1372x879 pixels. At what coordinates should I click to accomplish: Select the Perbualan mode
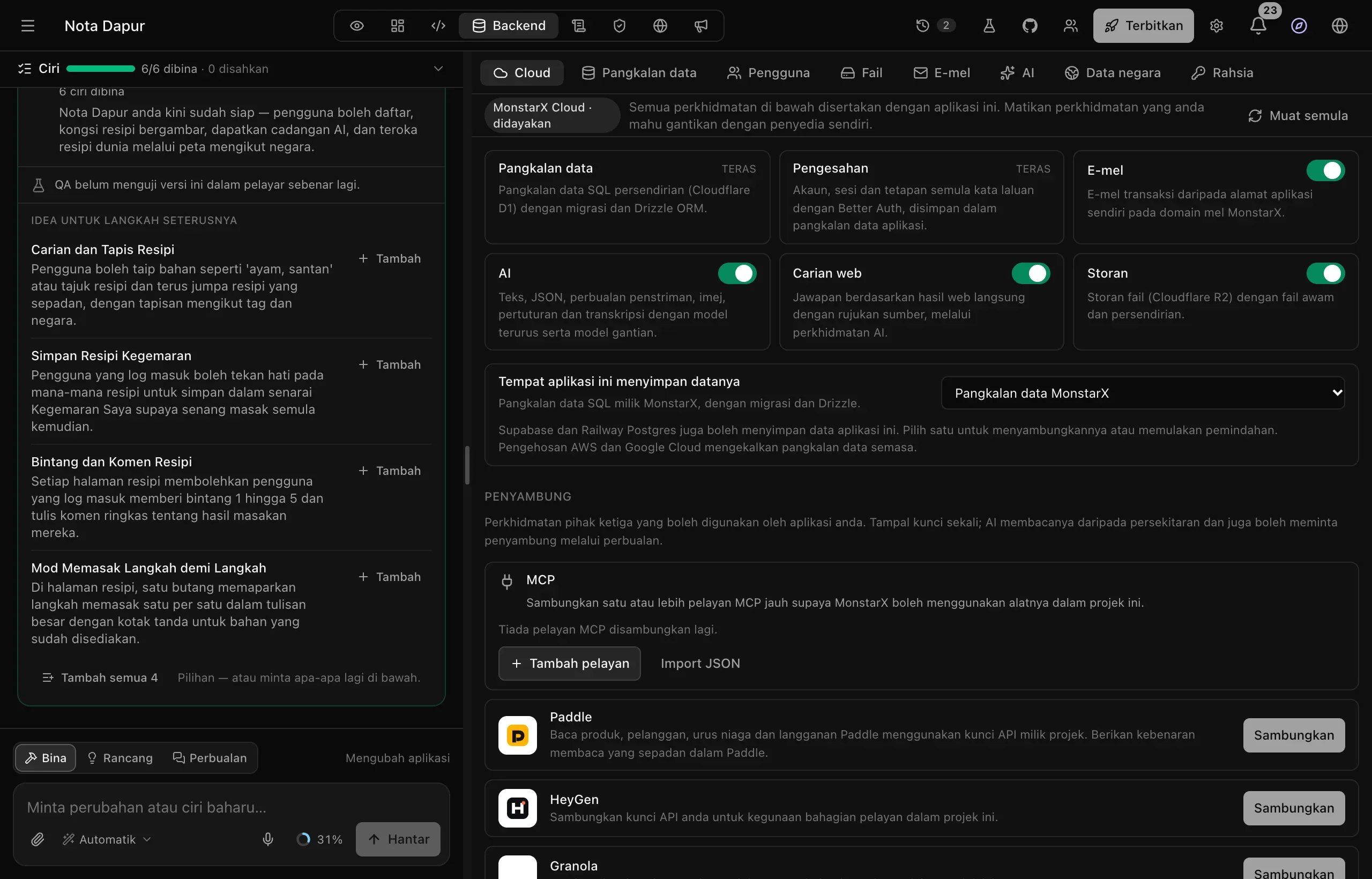[210, 758]
